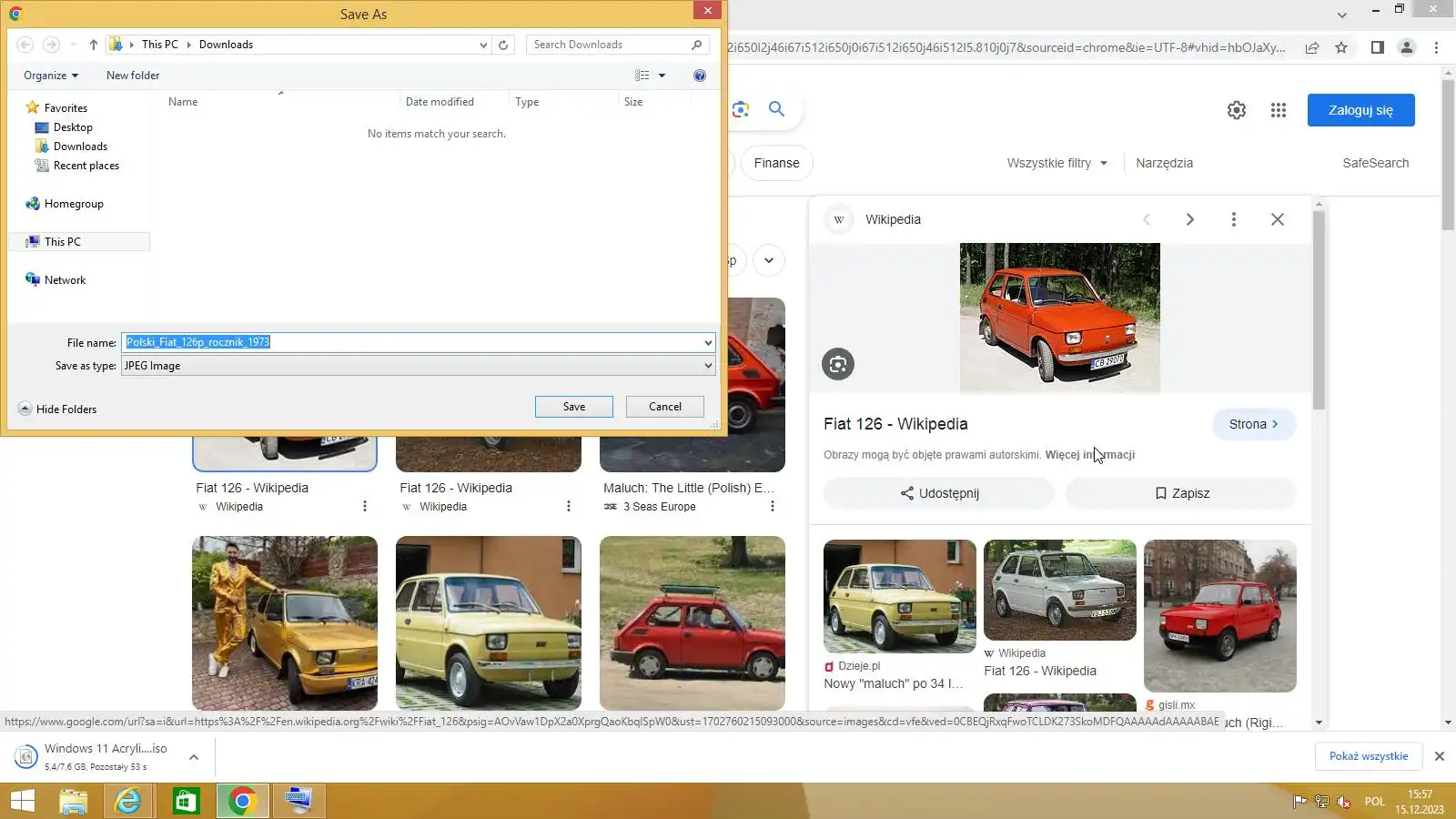The height and width of the screenshot is (819, 1456).
Task: Search this image with Lens button
Action: (x=838, y=364)
